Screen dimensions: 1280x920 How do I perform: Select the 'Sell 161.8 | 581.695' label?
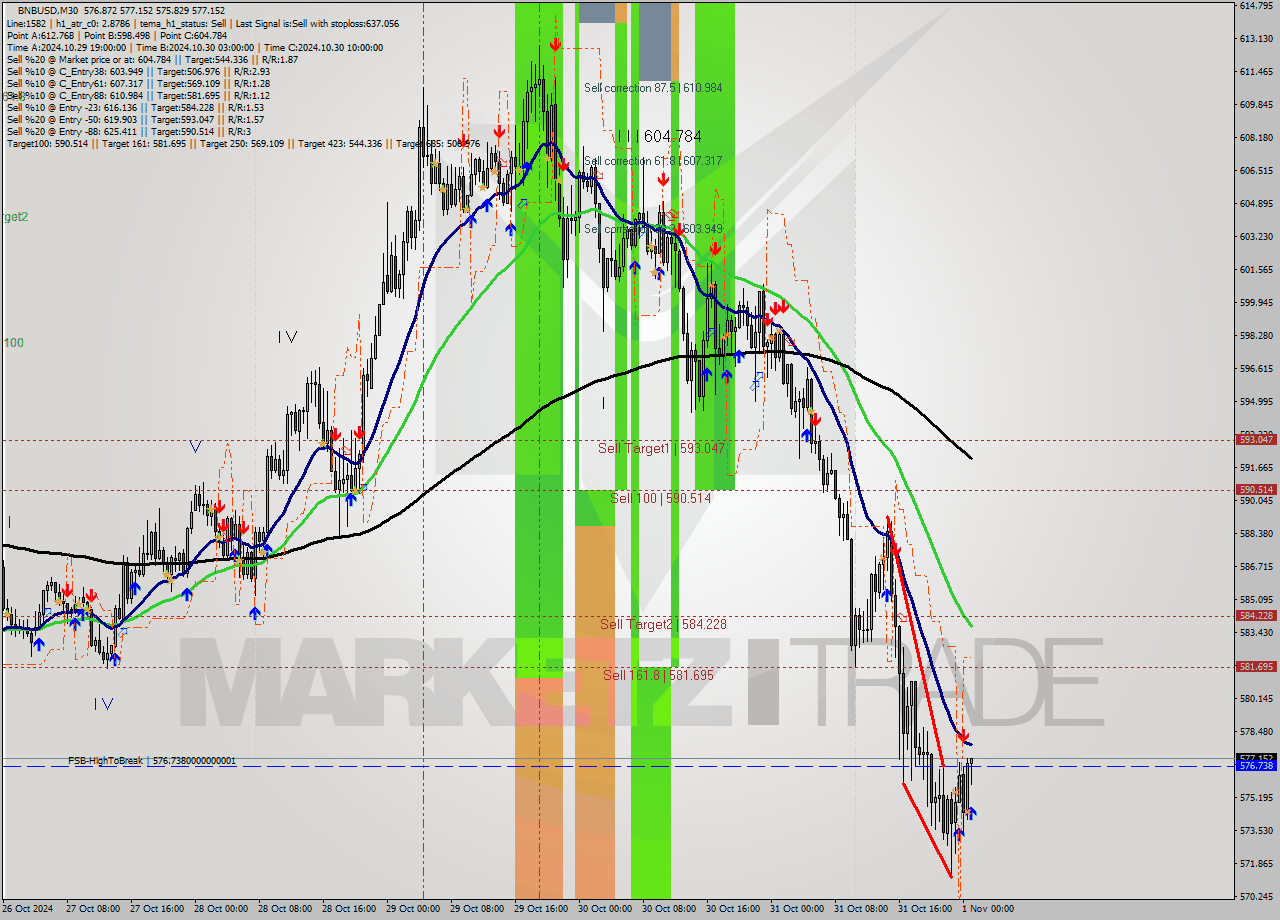(x=658, y=675)
